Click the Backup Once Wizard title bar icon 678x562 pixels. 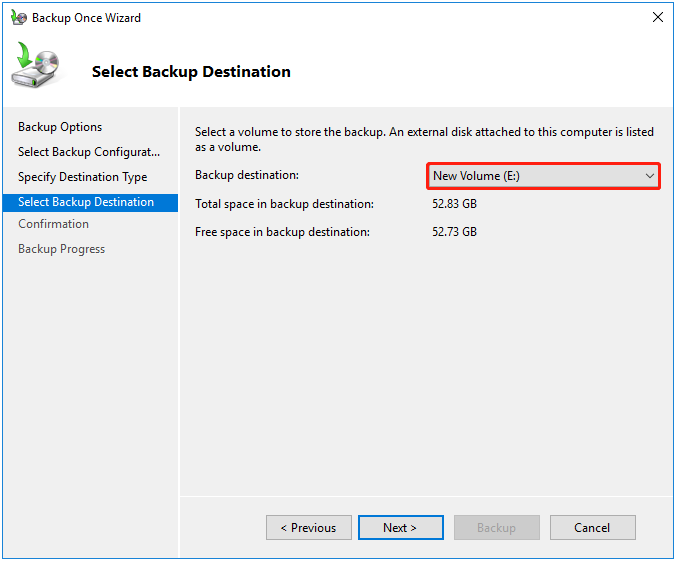(18, 18)
